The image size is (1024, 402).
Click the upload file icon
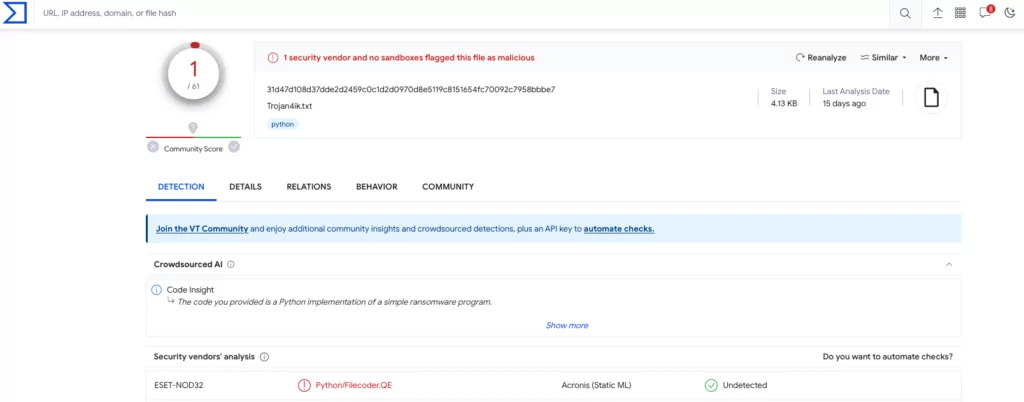[938, 13]
